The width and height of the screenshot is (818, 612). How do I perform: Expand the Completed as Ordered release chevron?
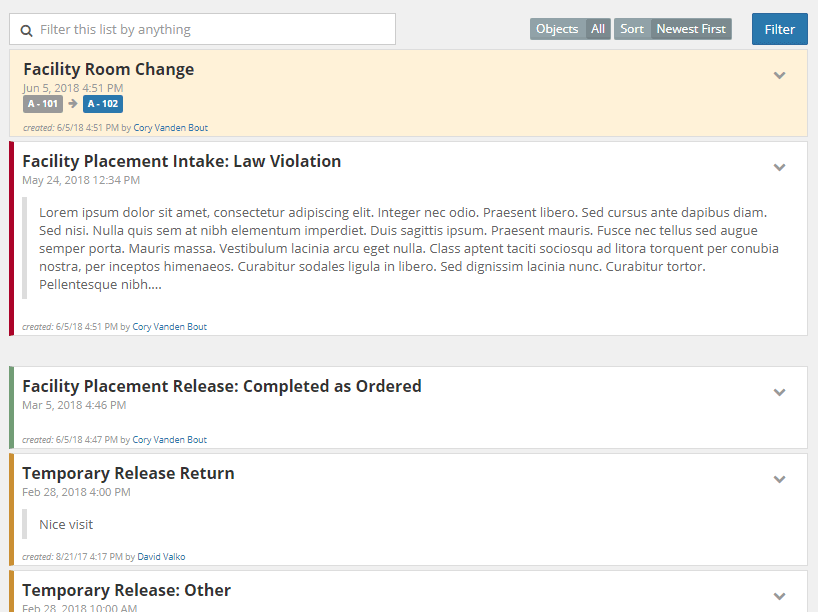pos(780,392)
